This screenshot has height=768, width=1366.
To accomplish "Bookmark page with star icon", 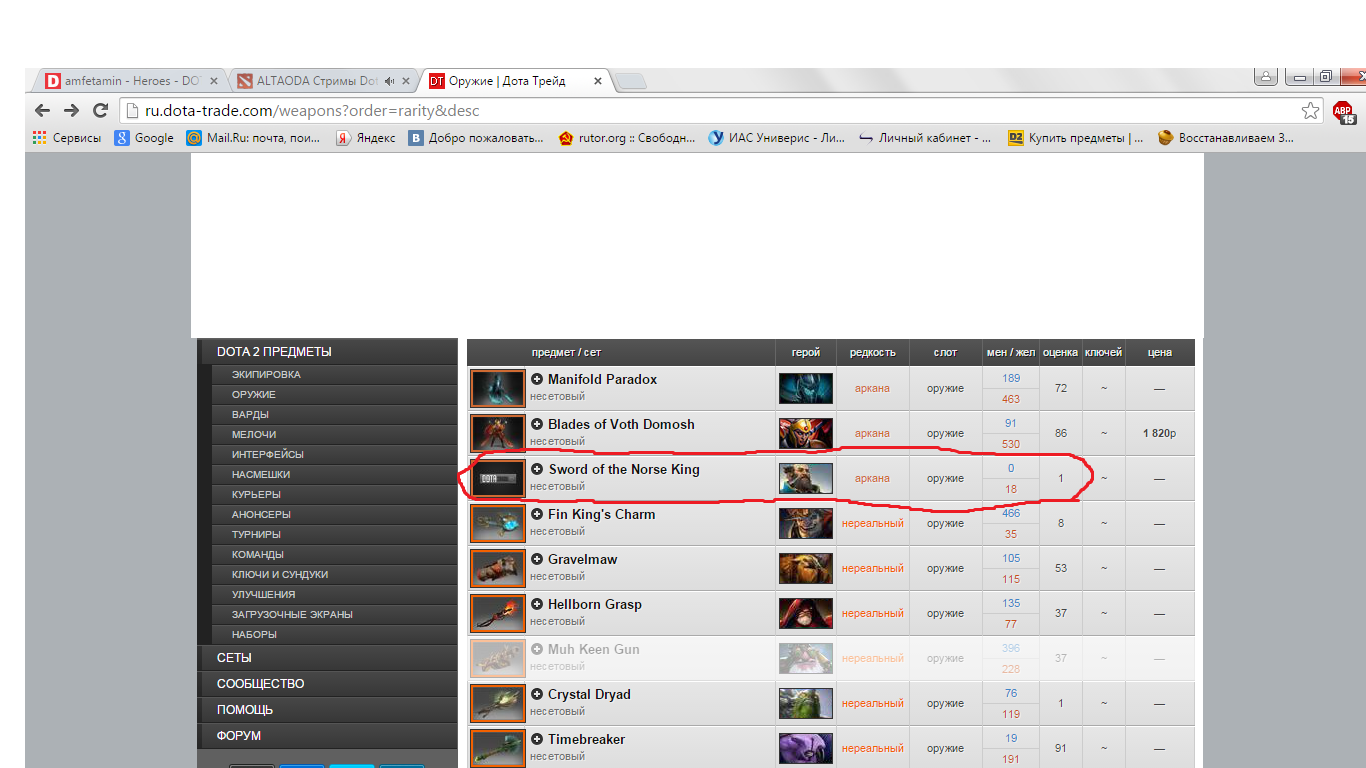I will [x=1310, y=111].
